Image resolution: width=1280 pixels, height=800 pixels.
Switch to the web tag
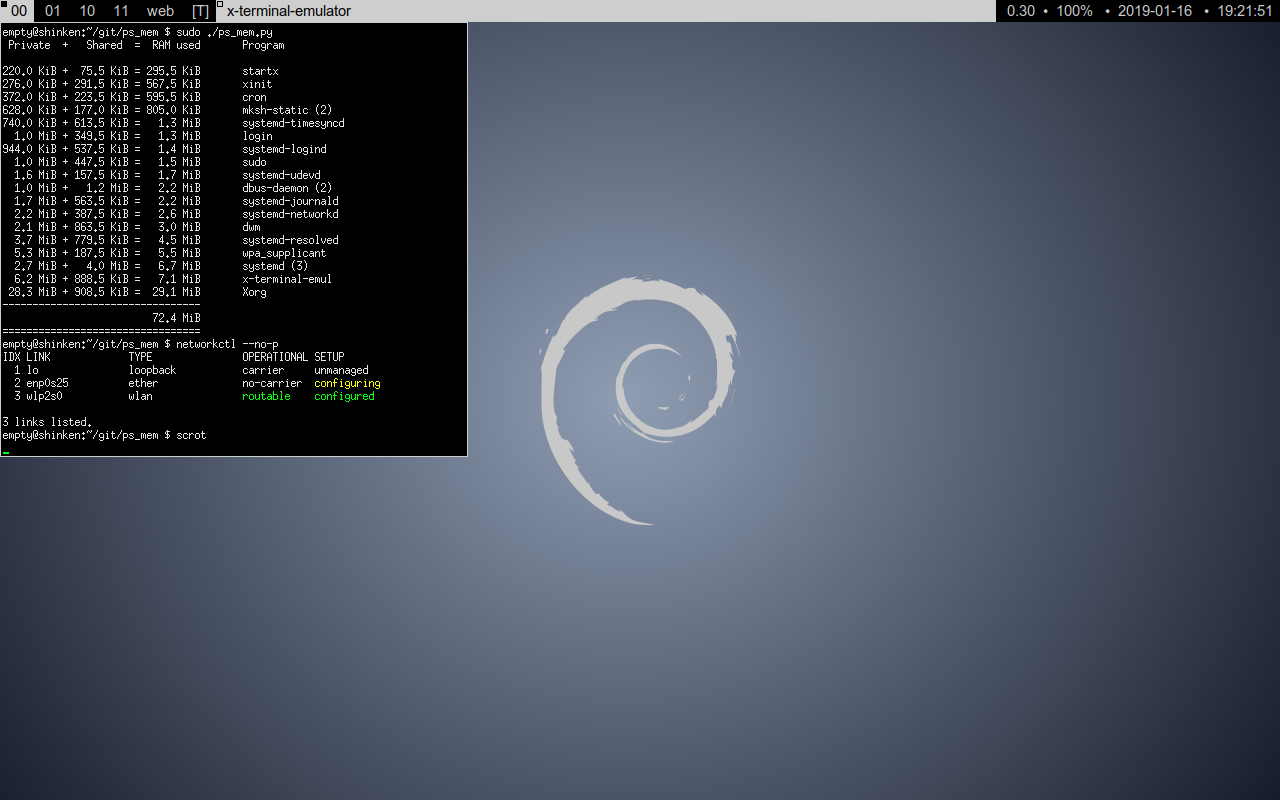pyautogui.click(x=160, y=11)
